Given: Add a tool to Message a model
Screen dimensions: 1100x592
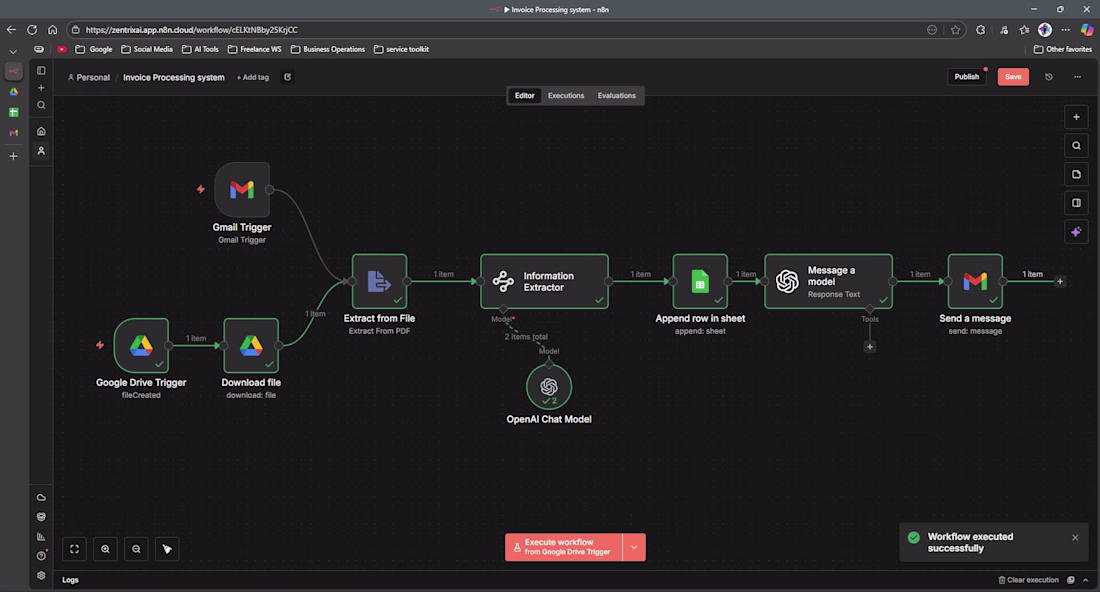Looking at the screenshot, I should 870,347.
